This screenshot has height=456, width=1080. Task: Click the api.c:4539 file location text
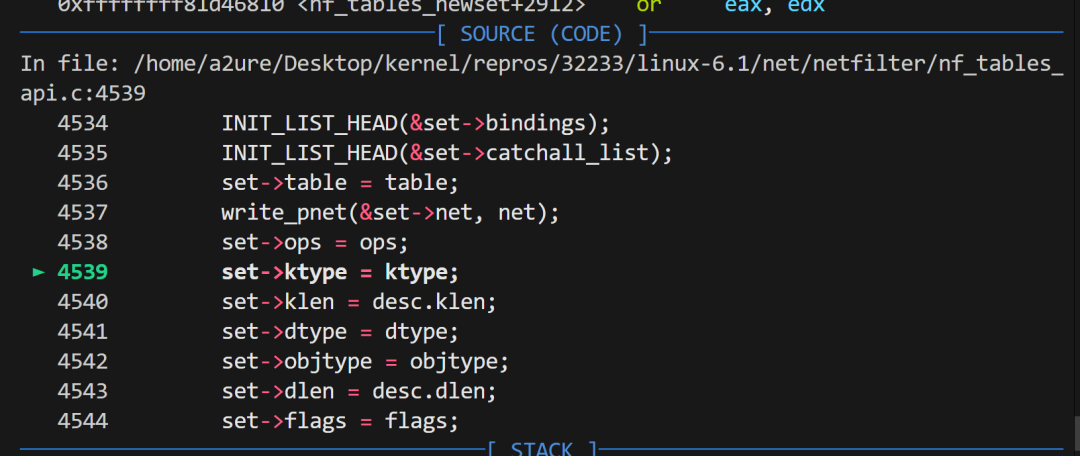pos(84,94)
